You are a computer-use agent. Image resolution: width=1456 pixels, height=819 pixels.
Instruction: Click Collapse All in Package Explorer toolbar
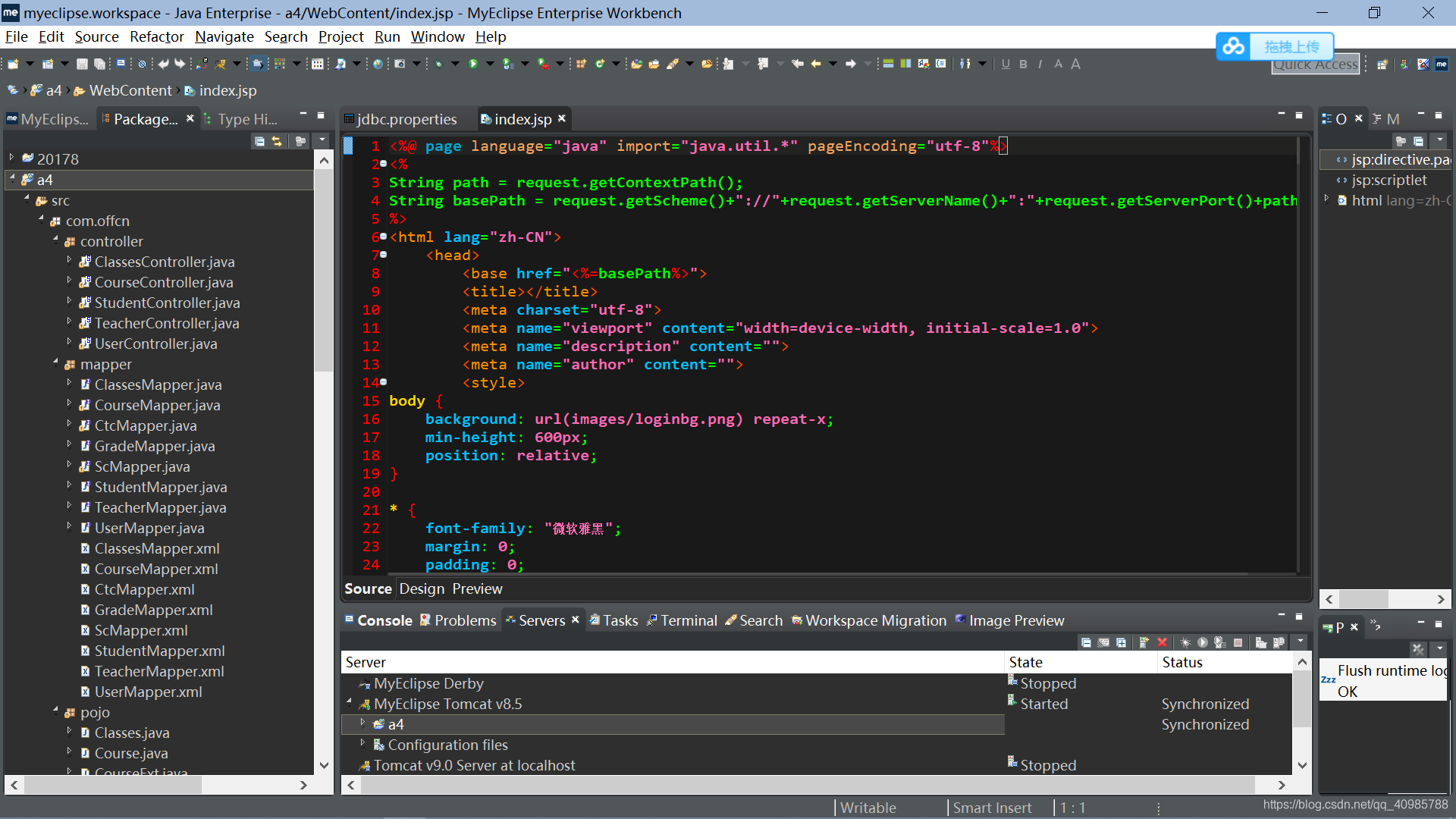pos(259,141)
